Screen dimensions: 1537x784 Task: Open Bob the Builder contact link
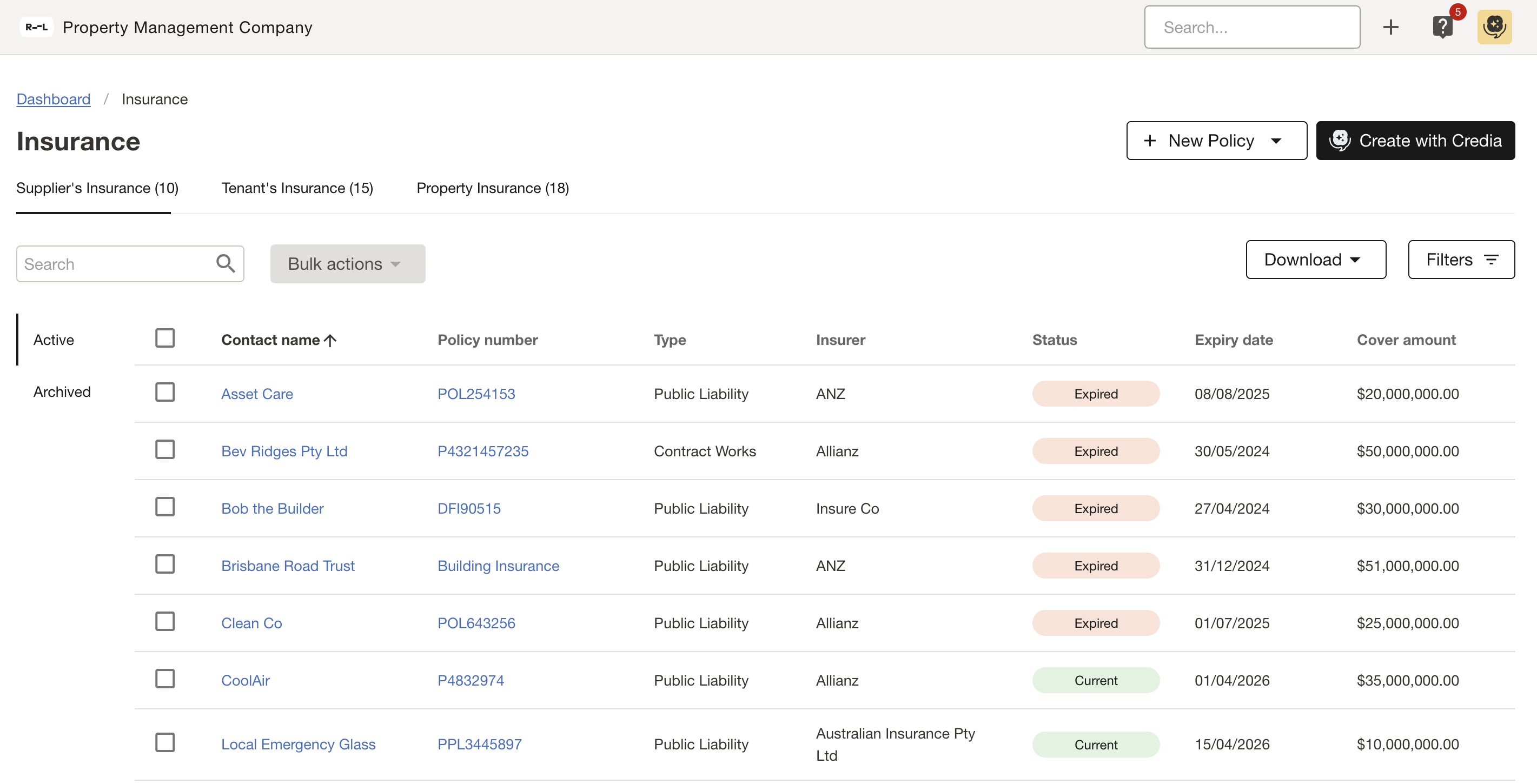click(272, 508)
